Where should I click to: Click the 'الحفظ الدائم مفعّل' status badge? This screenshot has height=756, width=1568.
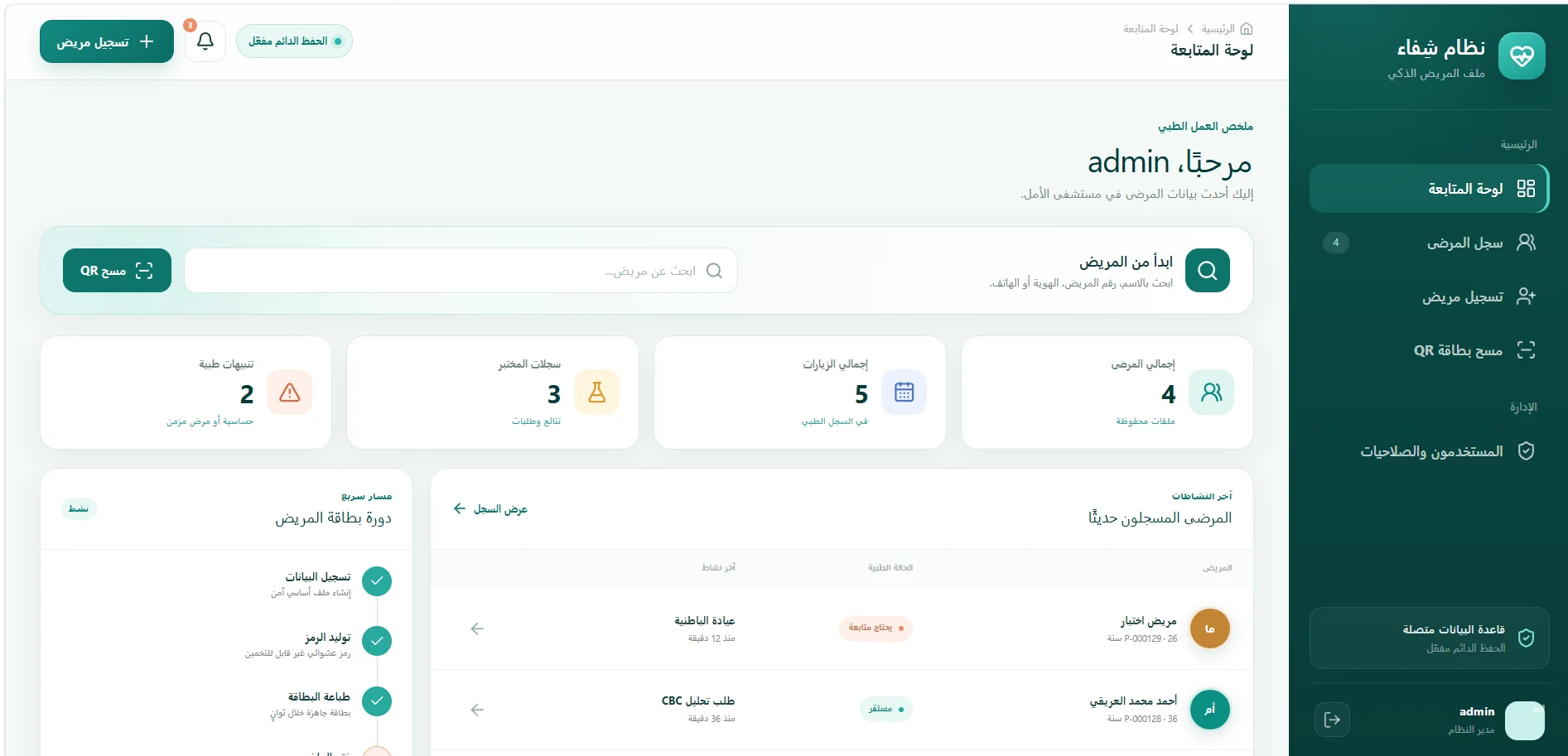click(x=294, y=41)
